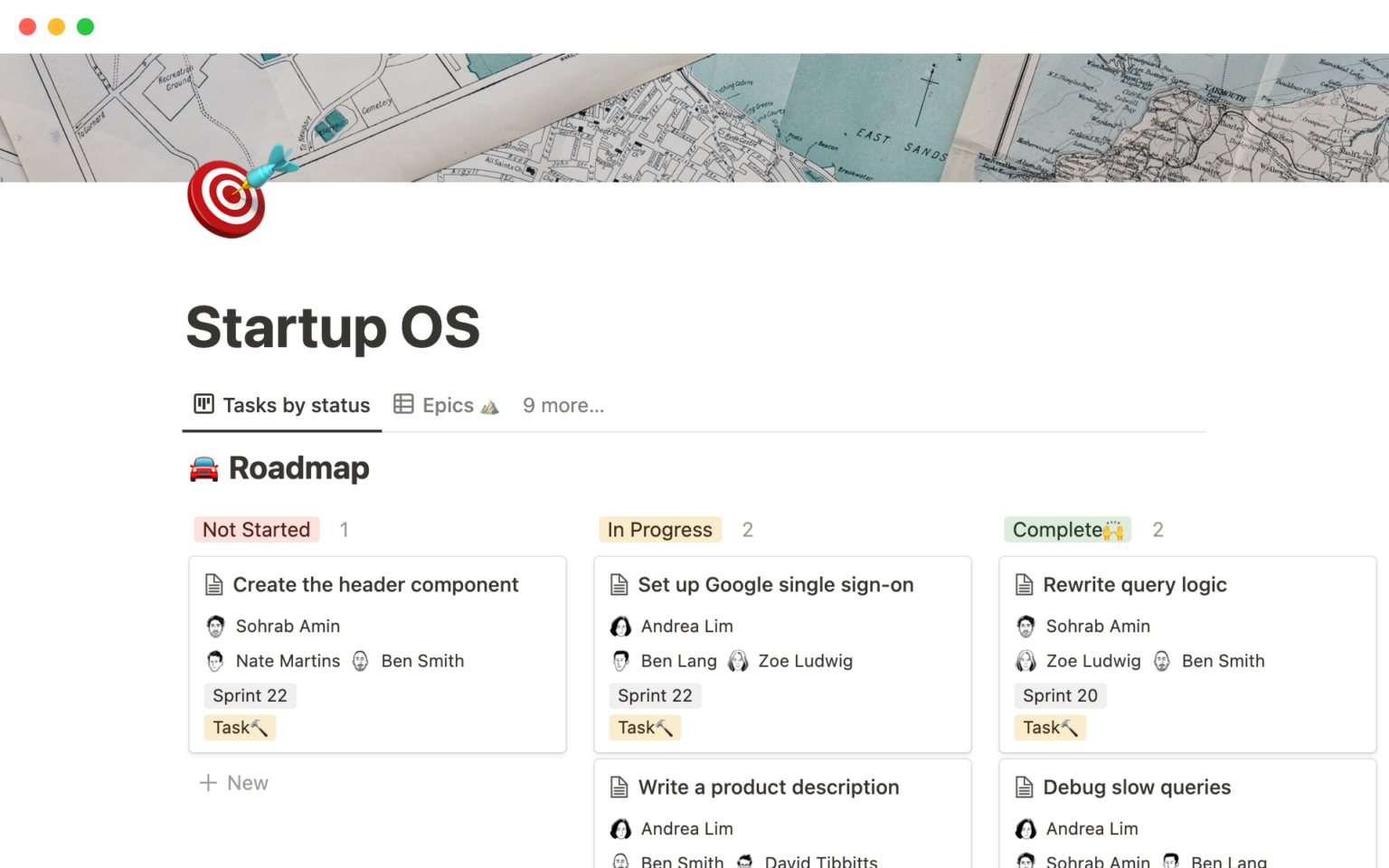Click the table icon next to Epics

404,405
